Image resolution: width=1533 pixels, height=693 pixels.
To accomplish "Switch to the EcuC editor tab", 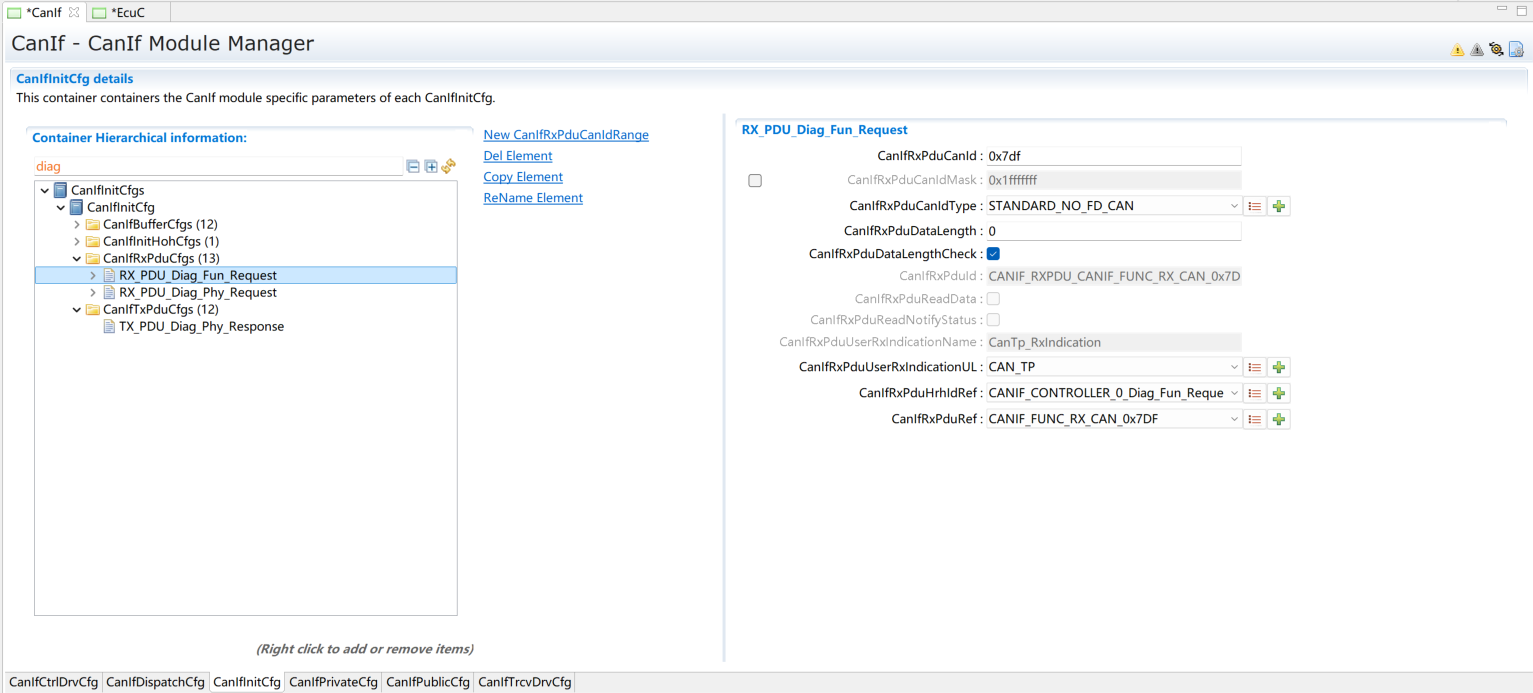I will point(127,12).
